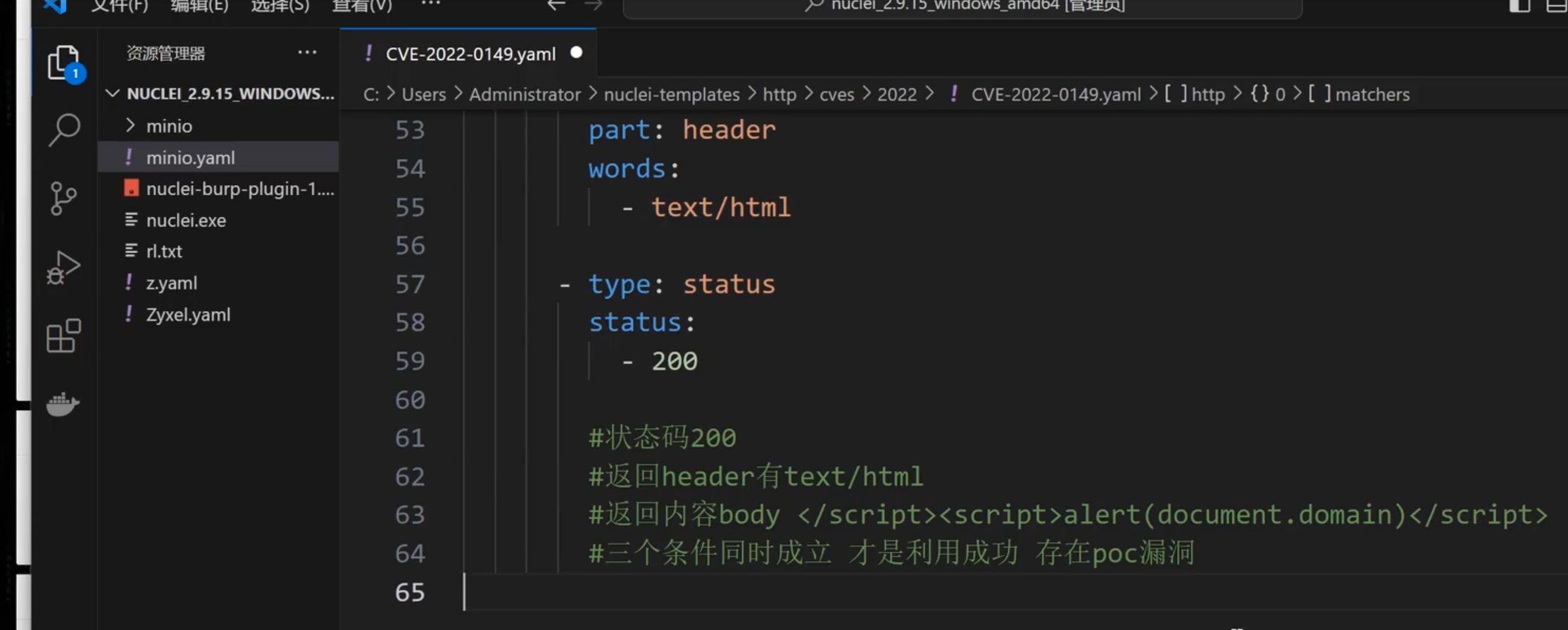Click the '#状态码200' comment on line 61

pos(663,438)
